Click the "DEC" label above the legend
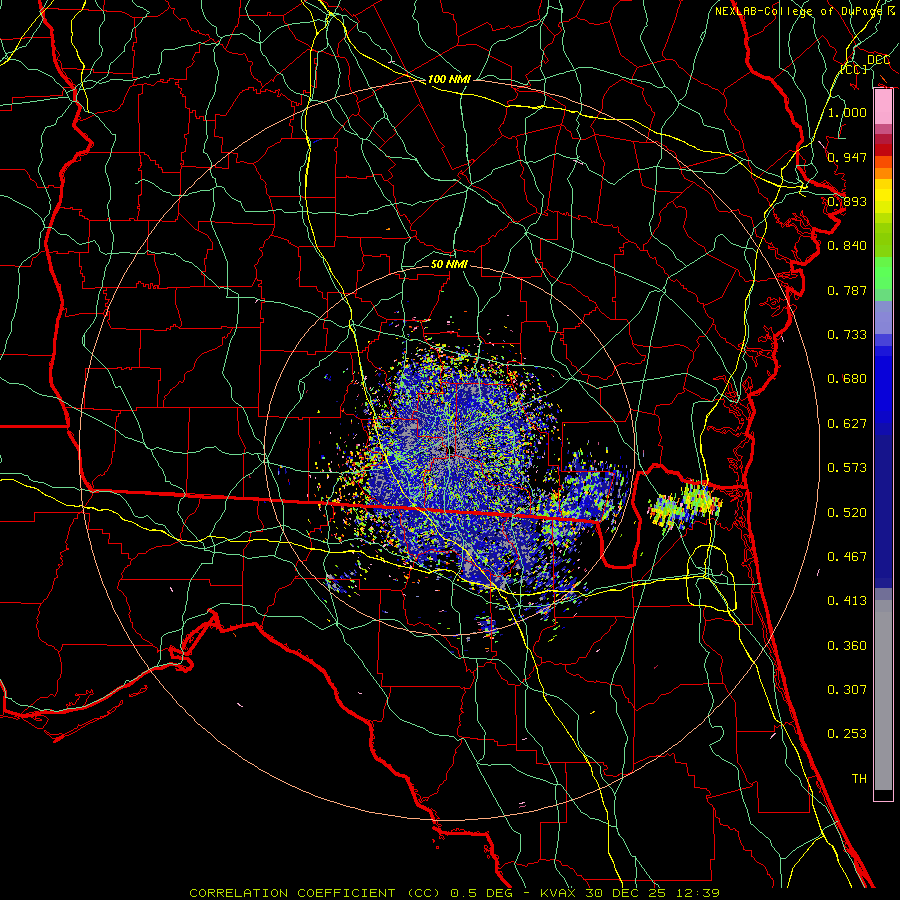Viewport: 900px width, 900px height. click(878, 60)
